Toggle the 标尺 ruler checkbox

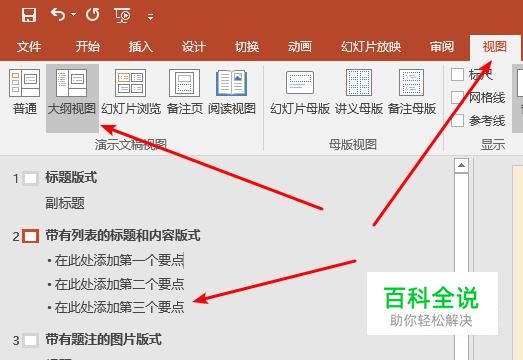458,74
